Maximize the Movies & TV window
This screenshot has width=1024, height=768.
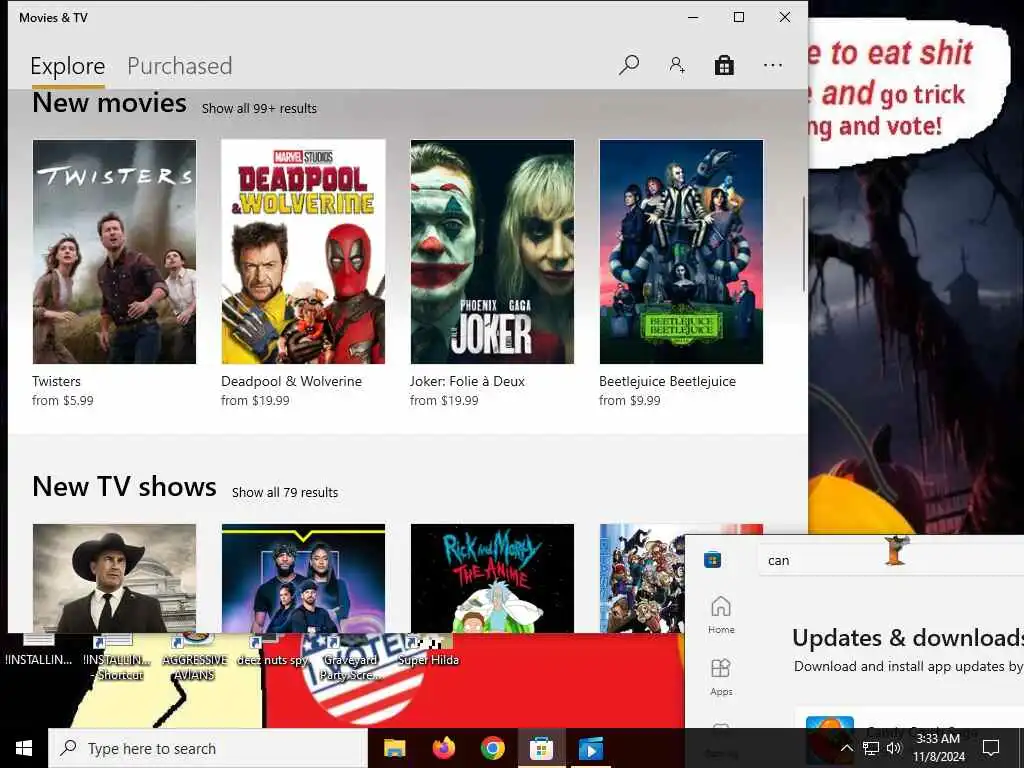(739, 18)
